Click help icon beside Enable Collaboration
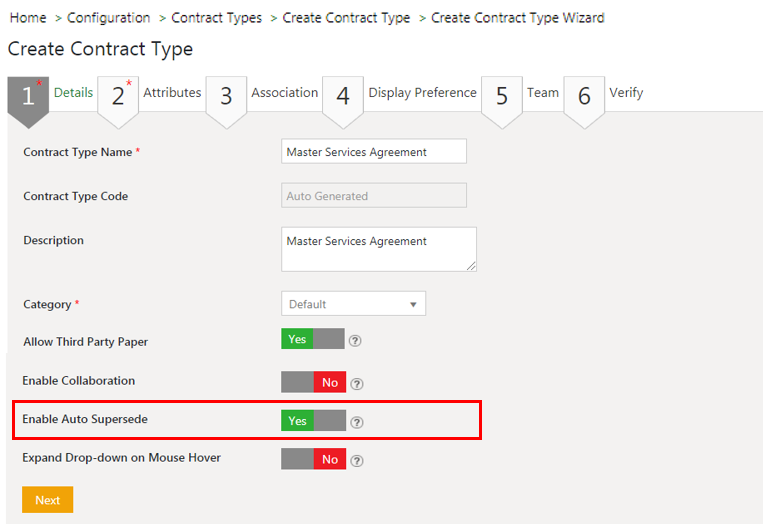This screenshot has height=527, width=763. [x=357, y=383]
